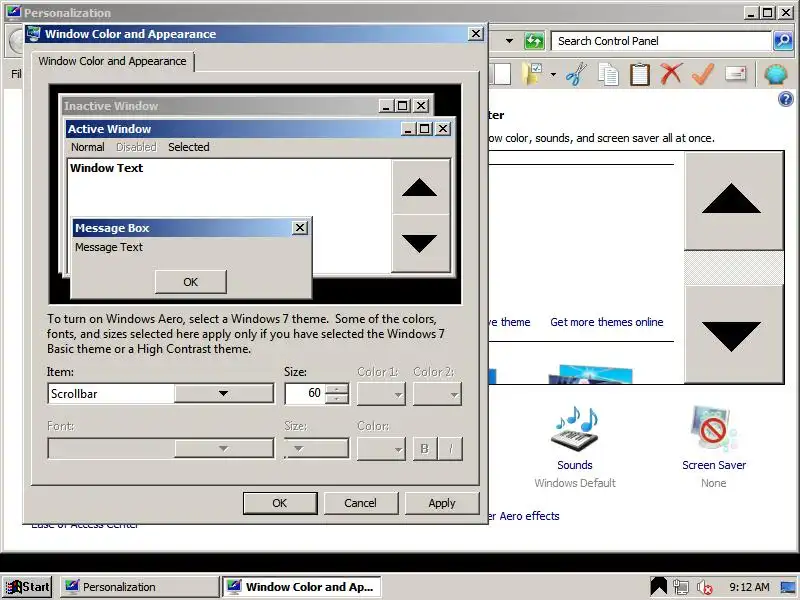Open the Get more themes online link
Viewport: 800px width, 600px height.
(607, 322)
